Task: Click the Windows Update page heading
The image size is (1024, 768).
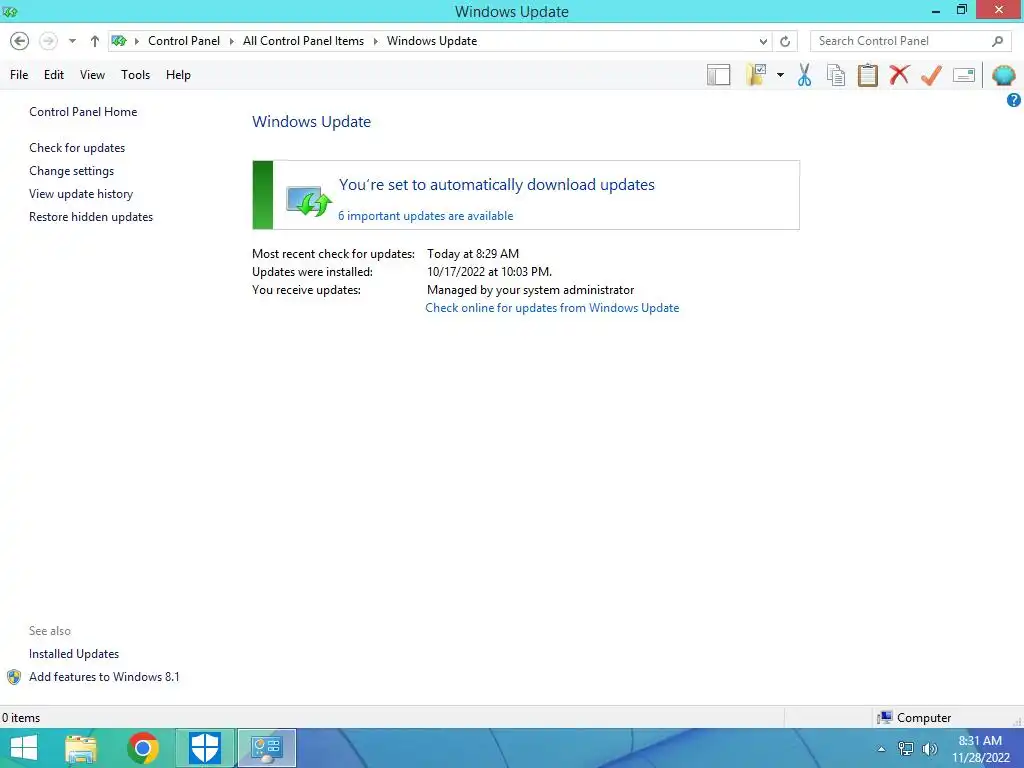Action: click(x=312, y=121)
